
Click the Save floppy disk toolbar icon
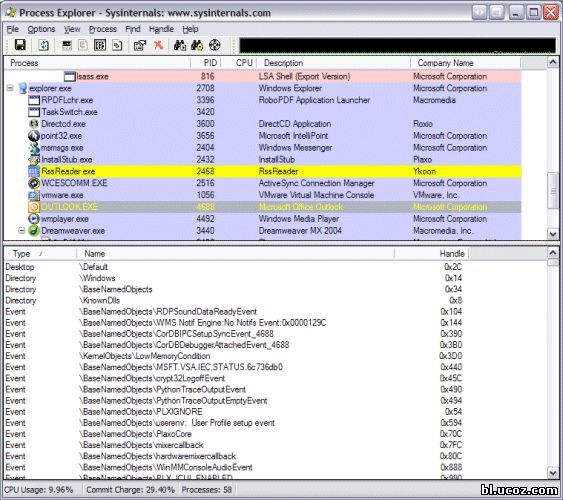(20, 45)
